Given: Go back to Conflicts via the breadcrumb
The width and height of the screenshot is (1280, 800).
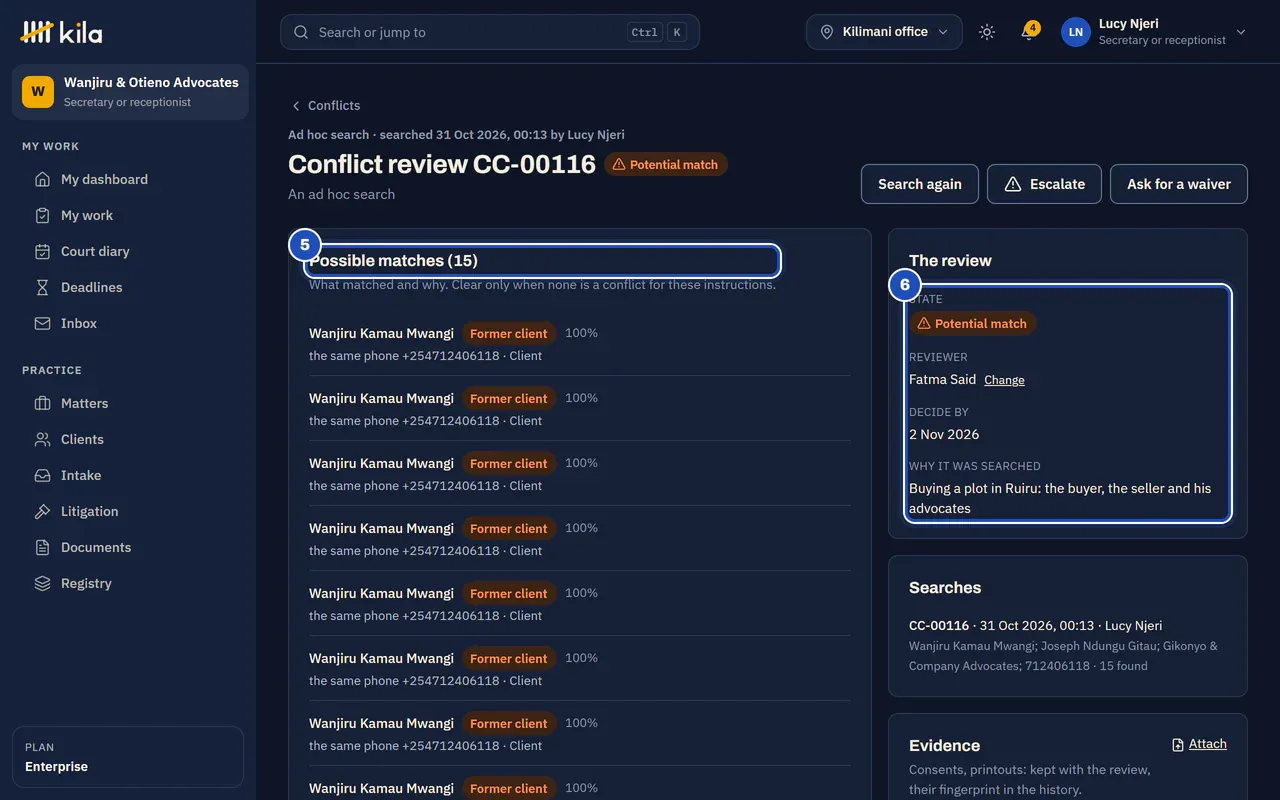Looking at the screenshot, I should point(325,105).
